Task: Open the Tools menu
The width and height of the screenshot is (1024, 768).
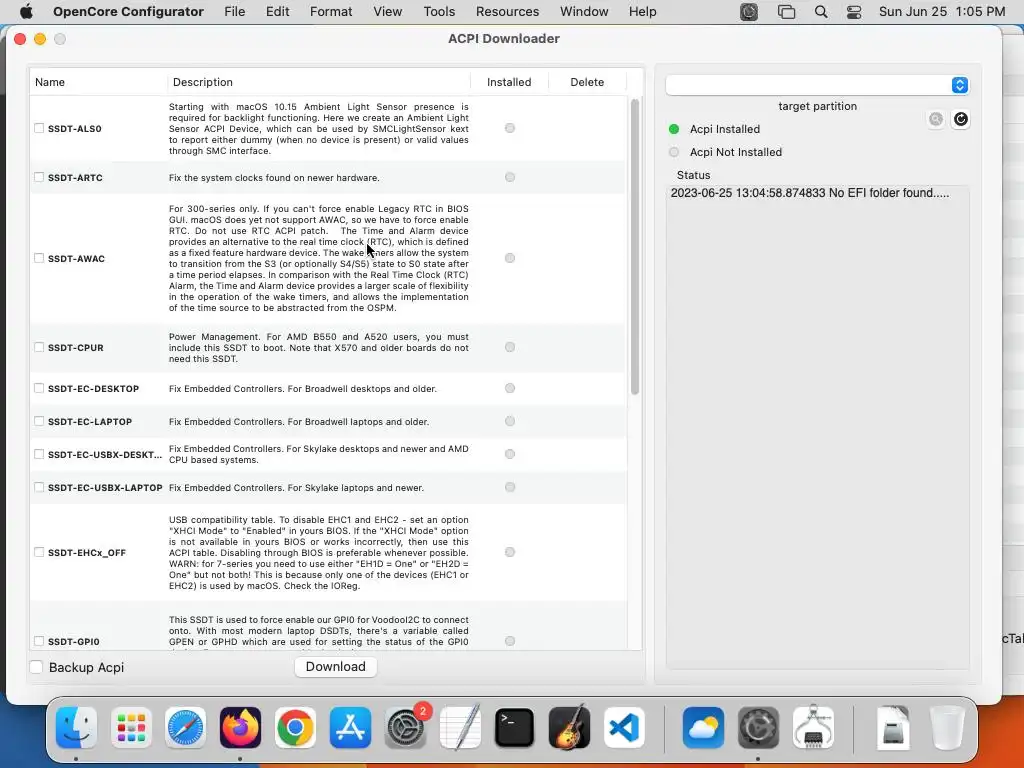Action: click(x=439, y=12)
